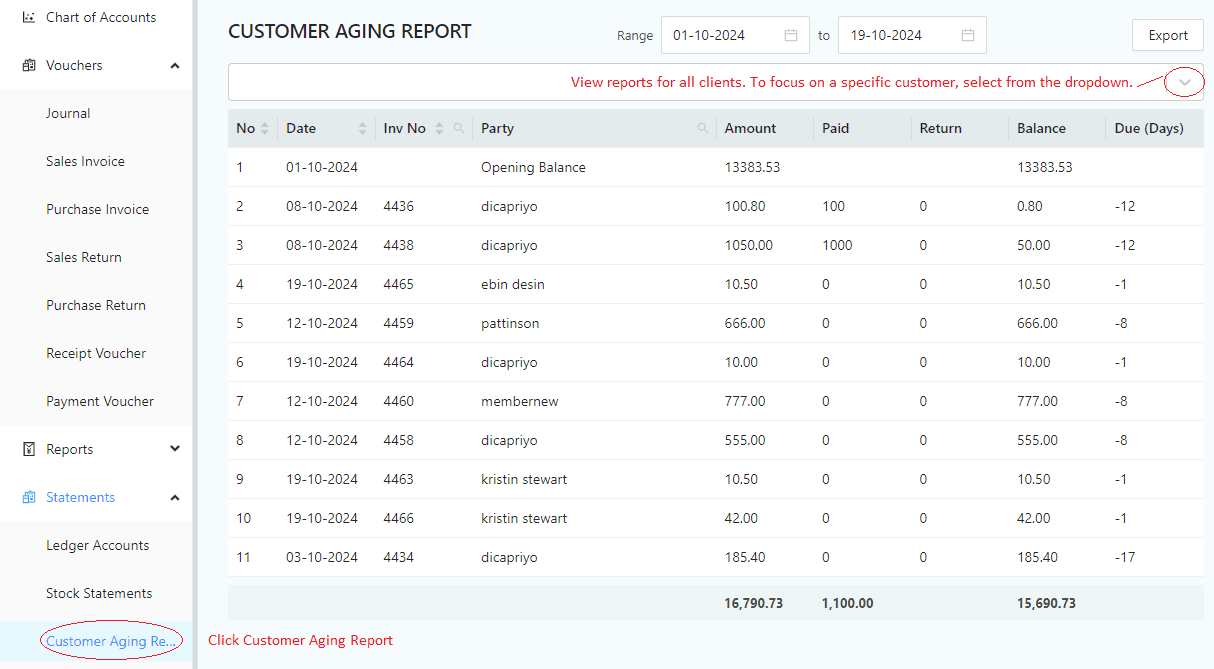Viewport: 1214px width, 669px height.
Task: Click kristin stewart in invoice 4463 row
Action: tap(524, 479)
